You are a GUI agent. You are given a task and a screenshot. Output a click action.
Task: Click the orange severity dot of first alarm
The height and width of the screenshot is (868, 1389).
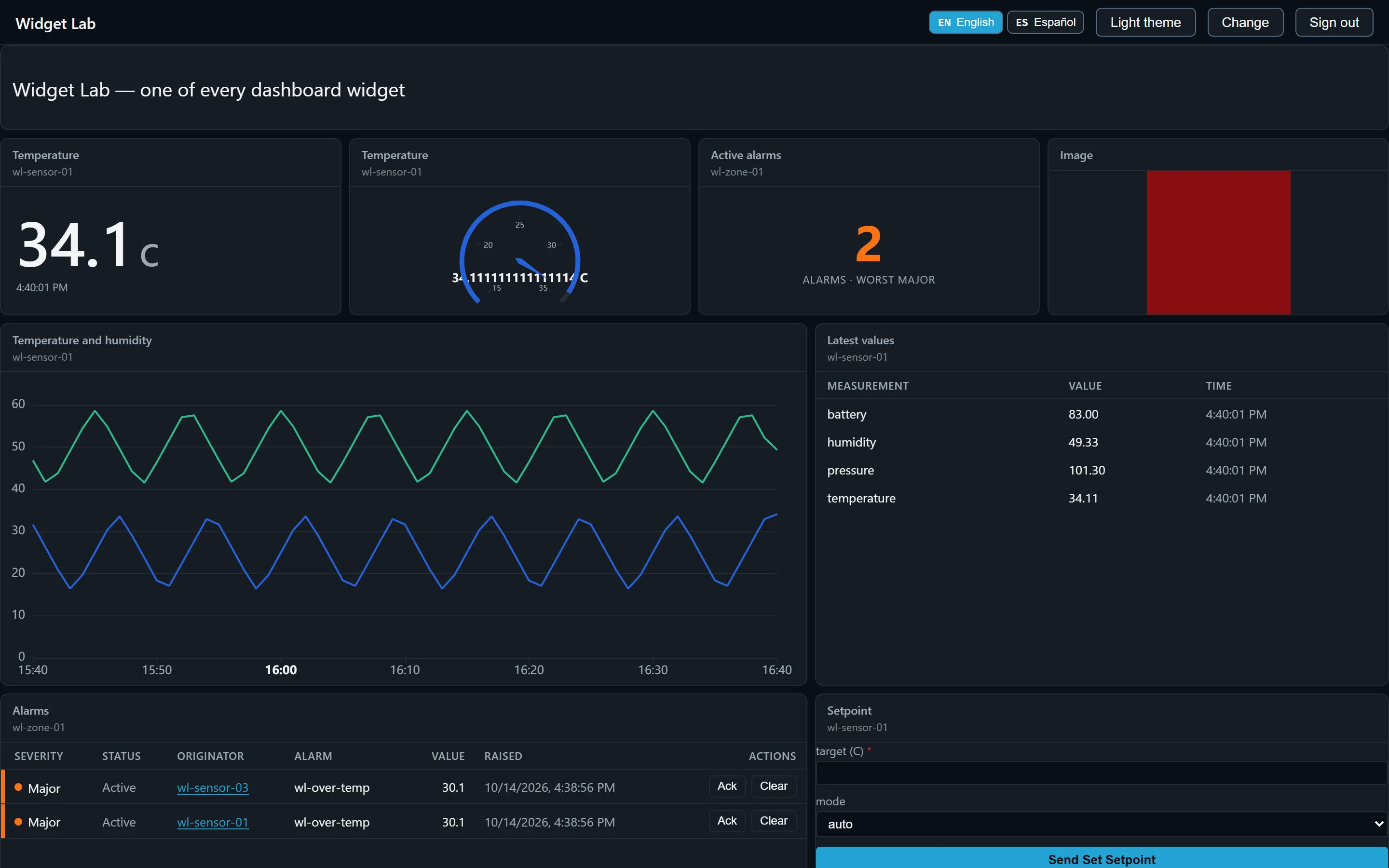coord(18,787)
